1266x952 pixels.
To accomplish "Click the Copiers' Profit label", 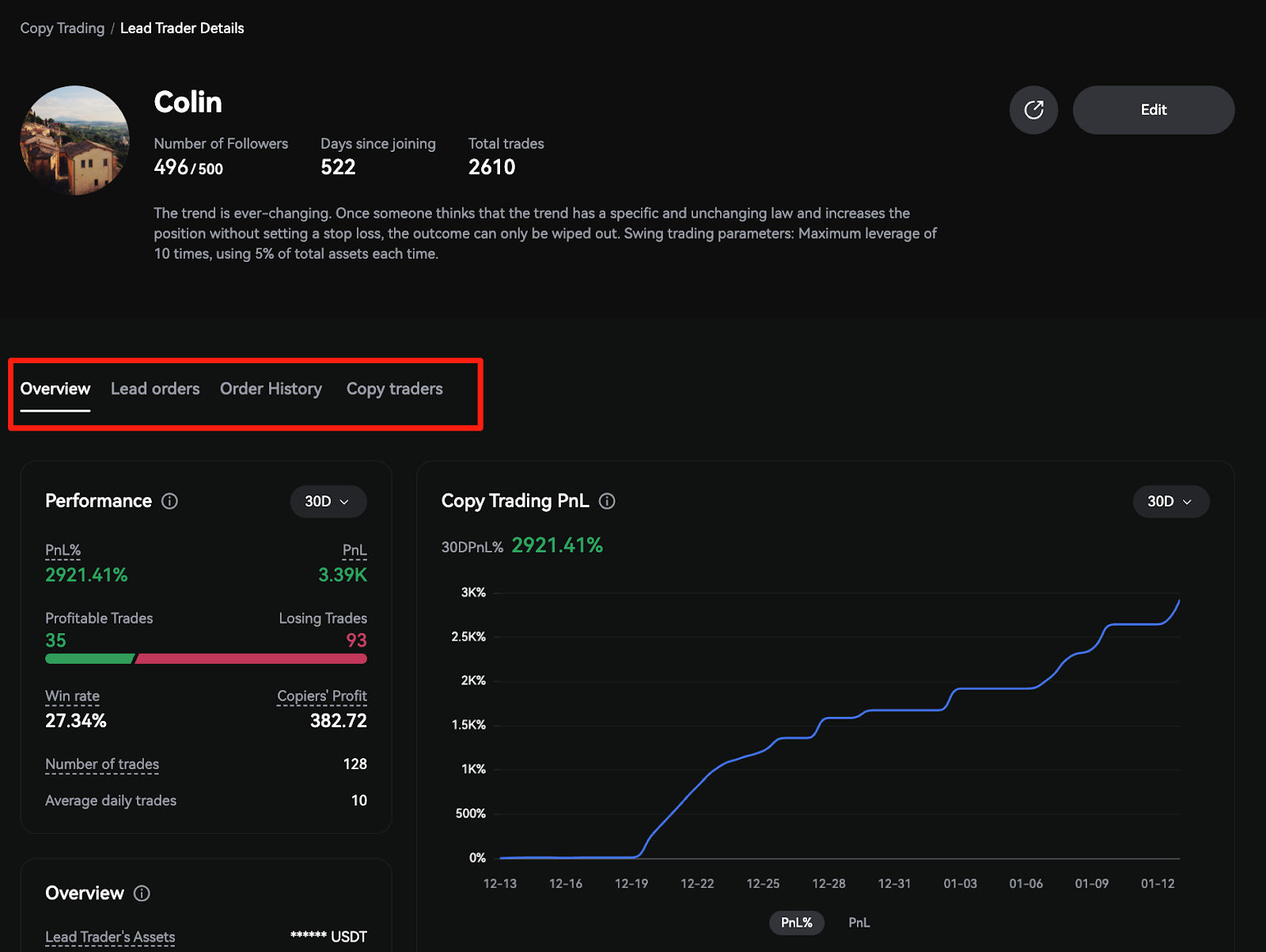I will point(321,696).
